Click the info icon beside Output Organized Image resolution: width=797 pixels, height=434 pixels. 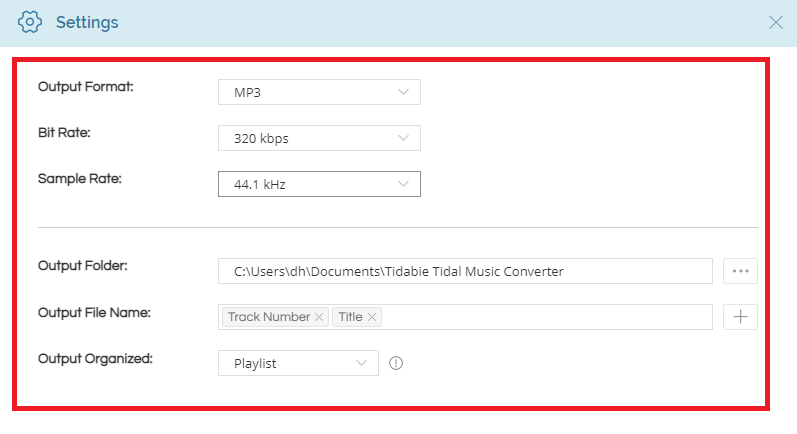[x=395, y=363]
